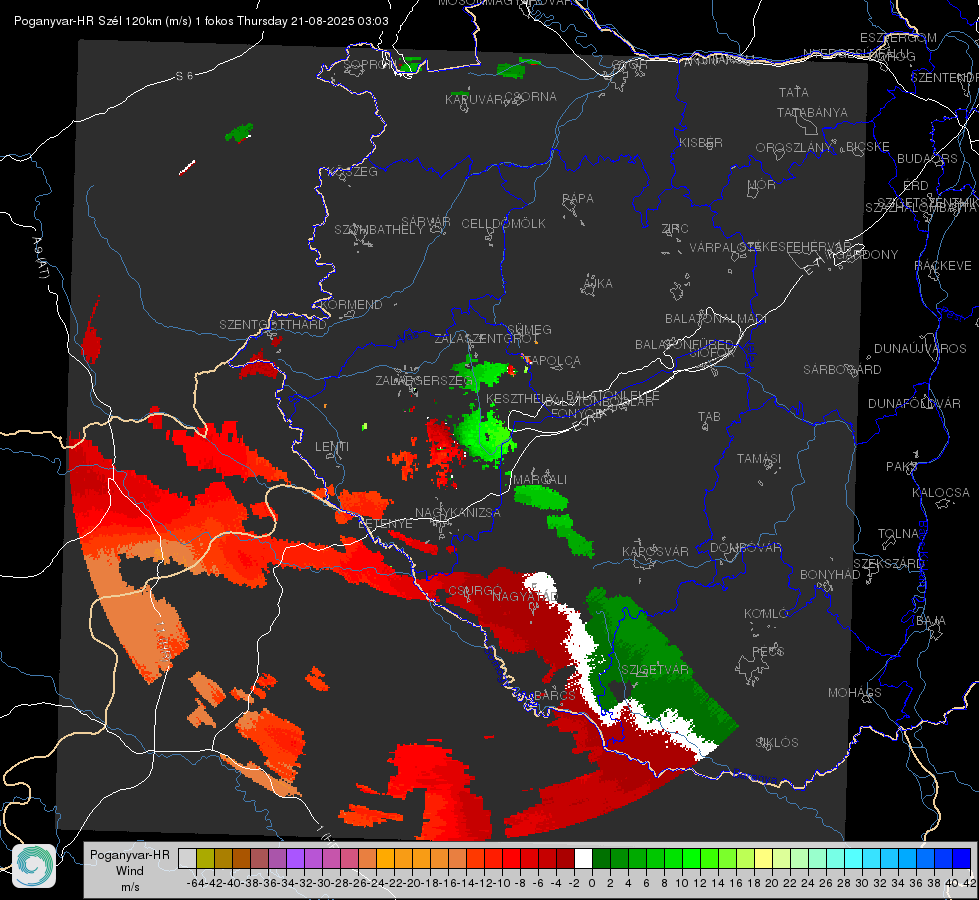Image resolution: width=979 pixels, height=900 pixels.
Task: Click the ZALAEGERSZEG city label
Action: pos(423,380)
